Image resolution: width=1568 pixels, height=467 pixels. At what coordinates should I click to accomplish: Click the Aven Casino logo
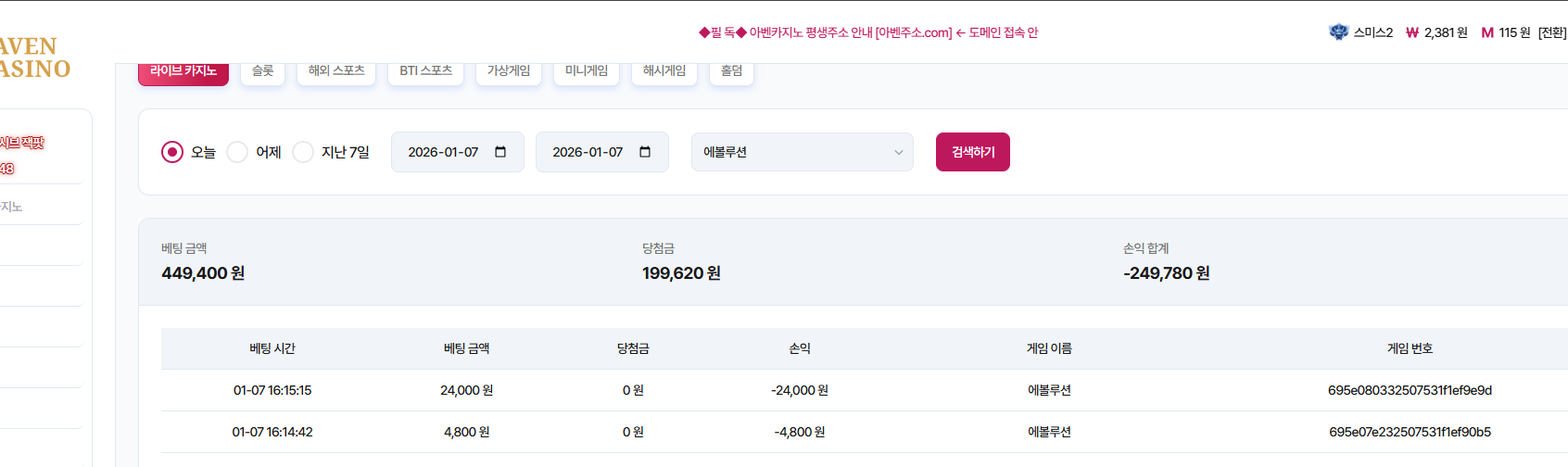(32, 57)
